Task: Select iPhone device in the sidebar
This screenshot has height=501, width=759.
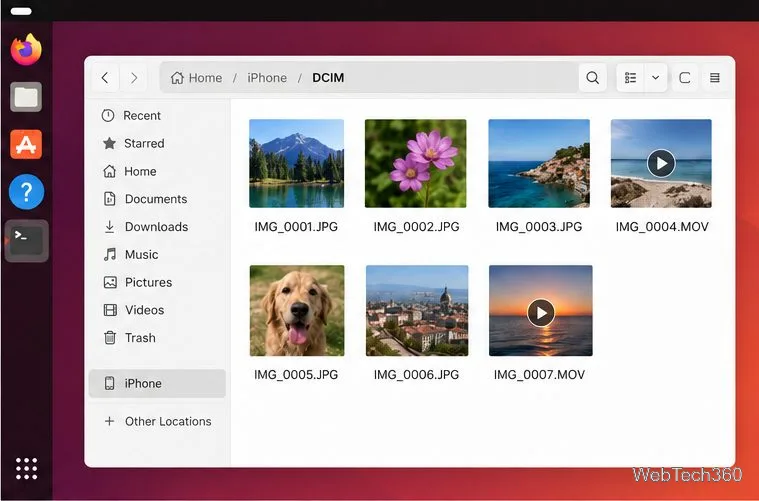Action: tap(157, 383)
